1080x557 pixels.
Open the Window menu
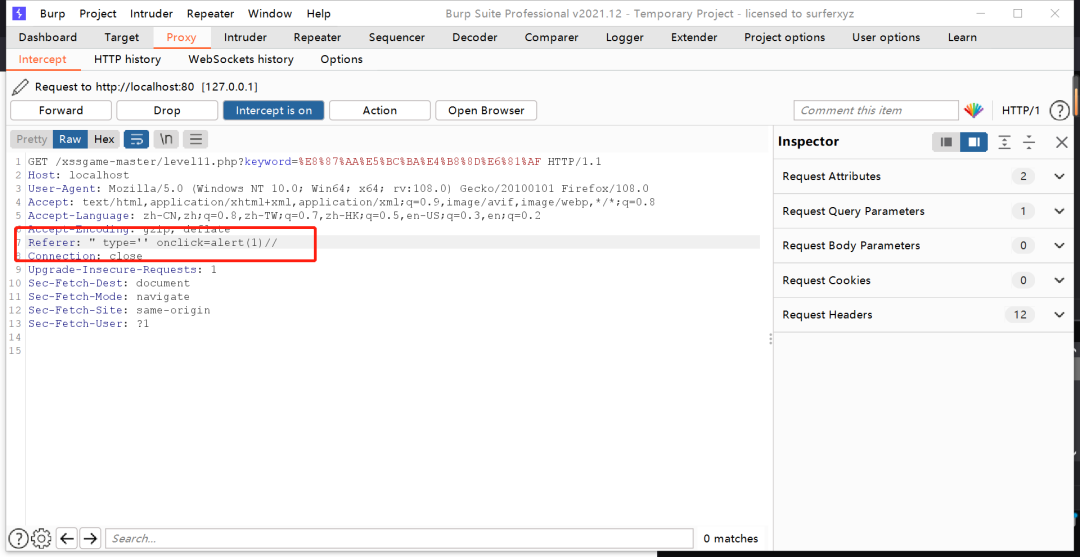(269, 13)
